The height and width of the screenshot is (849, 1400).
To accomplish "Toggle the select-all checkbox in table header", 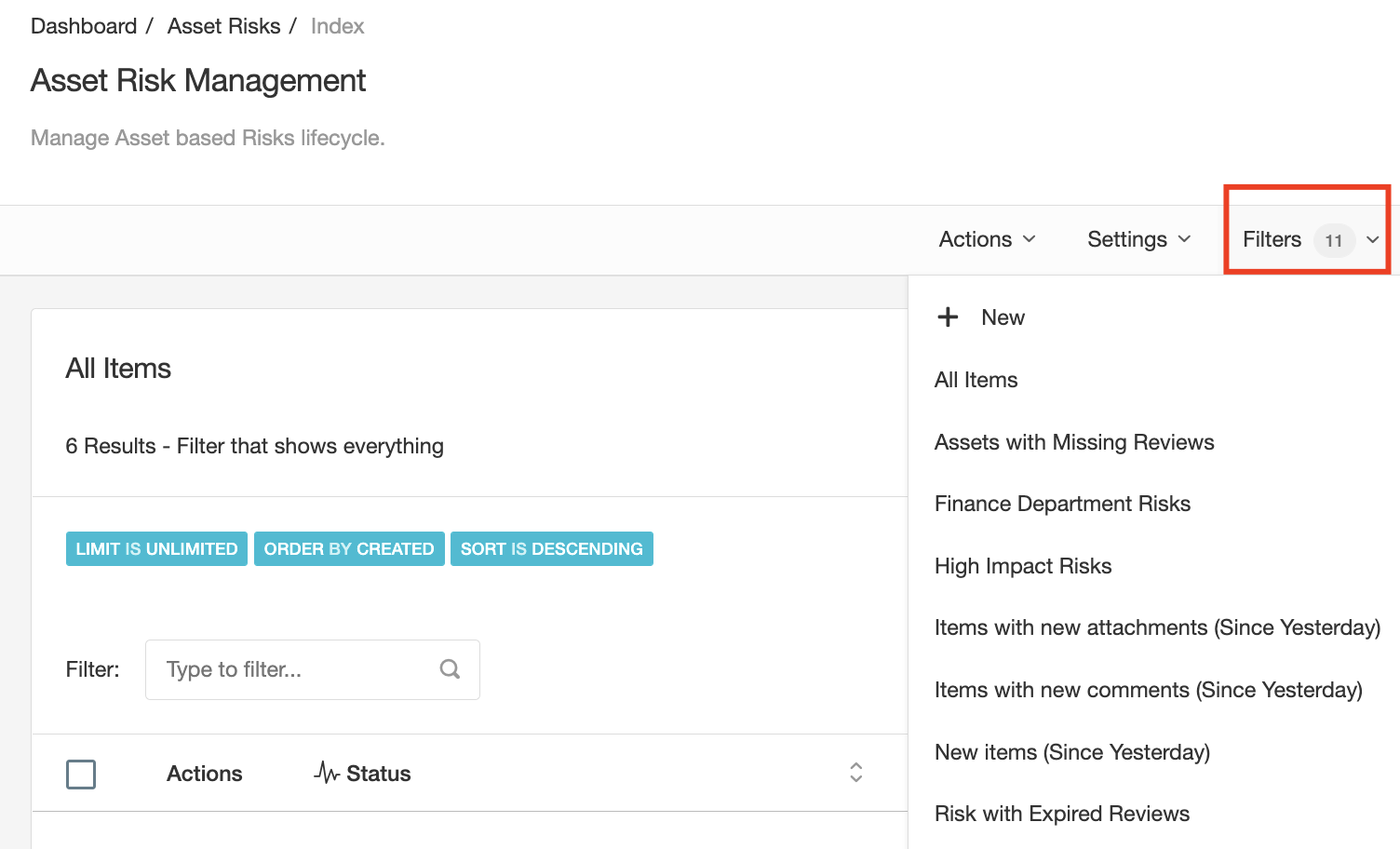I will click(x=81, y=774).
